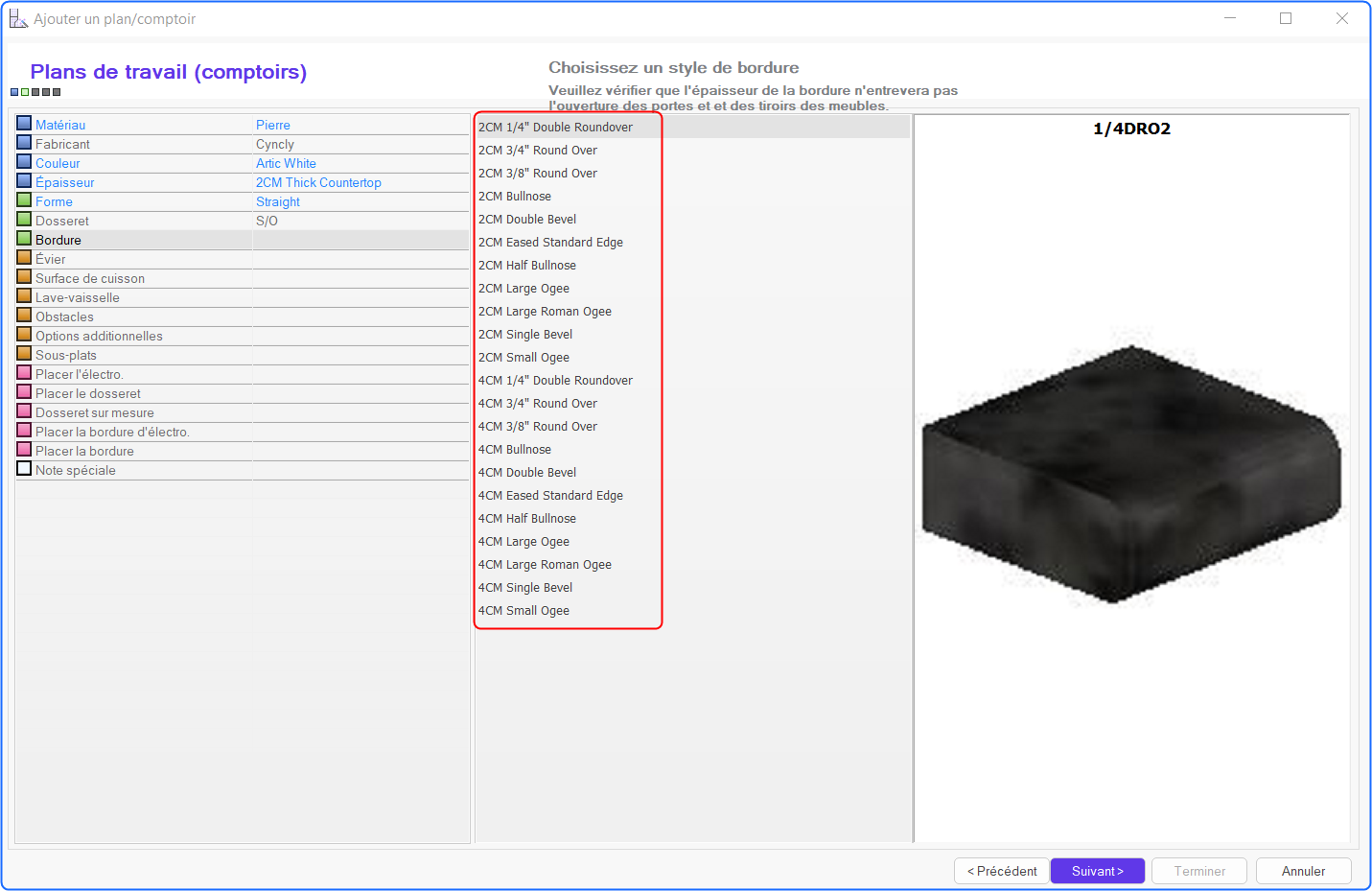
Task: Click the green square icon beside Forme
Action: coord(24,200)
